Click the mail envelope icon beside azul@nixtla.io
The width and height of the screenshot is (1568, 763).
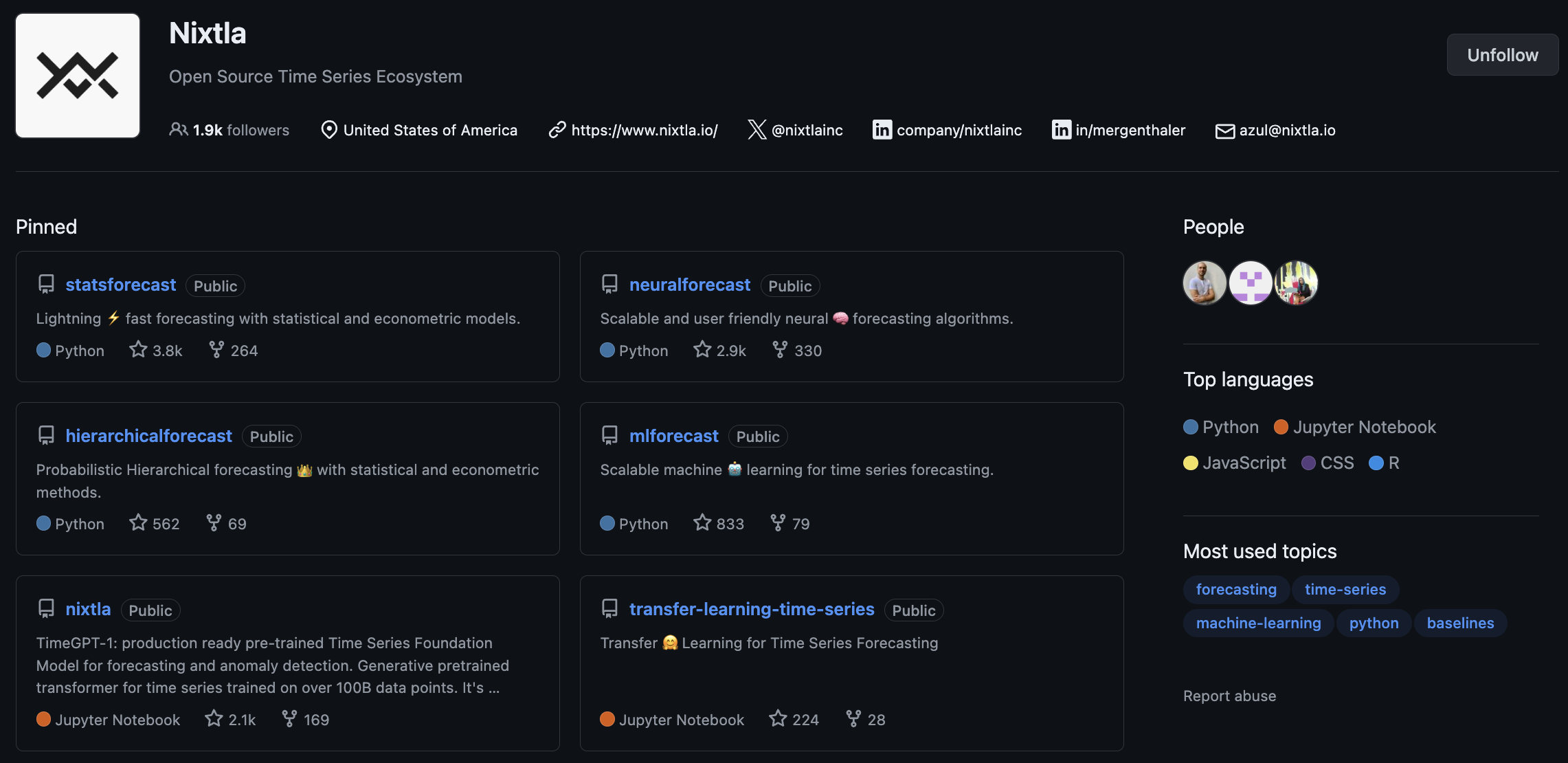[1224, 131]
